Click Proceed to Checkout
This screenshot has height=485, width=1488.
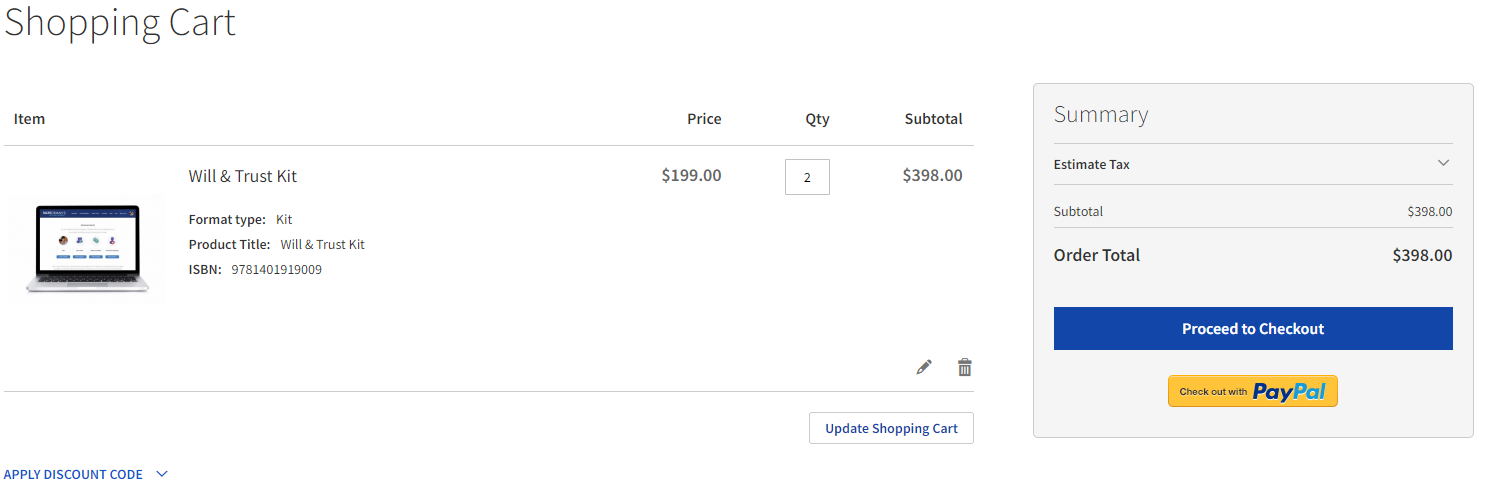1252,328
